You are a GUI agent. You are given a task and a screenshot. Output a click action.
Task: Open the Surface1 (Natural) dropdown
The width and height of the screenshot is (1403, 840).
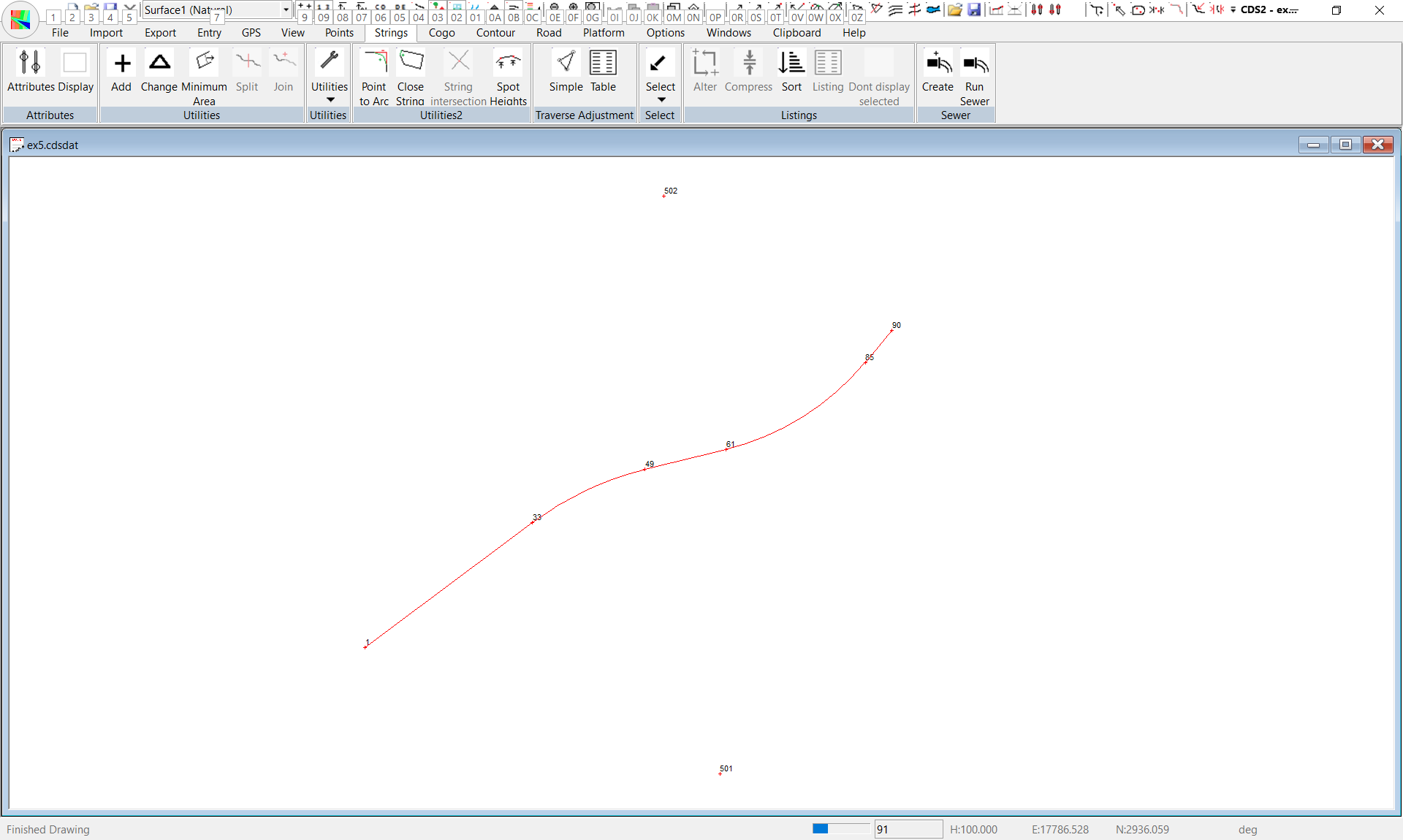click(285, 9)
